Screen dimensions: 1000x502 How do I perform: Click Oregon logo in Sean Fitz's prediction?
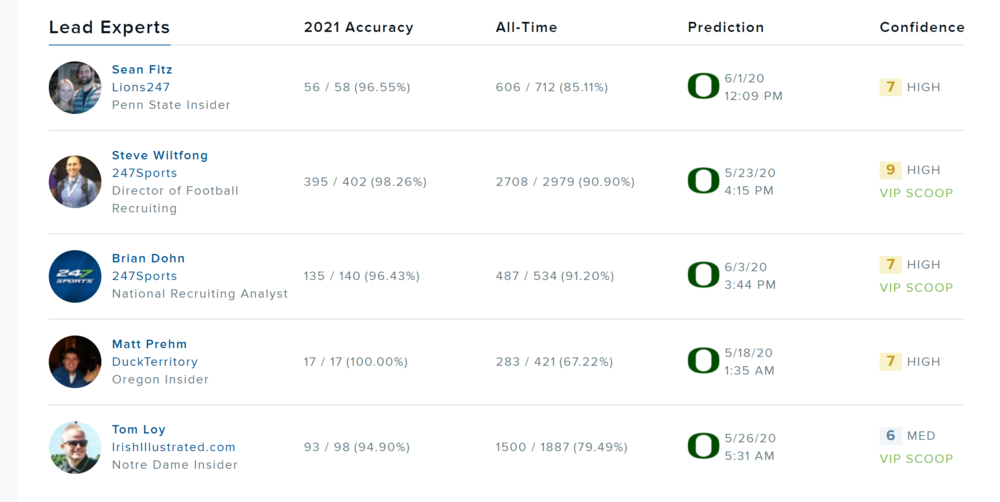703,86
